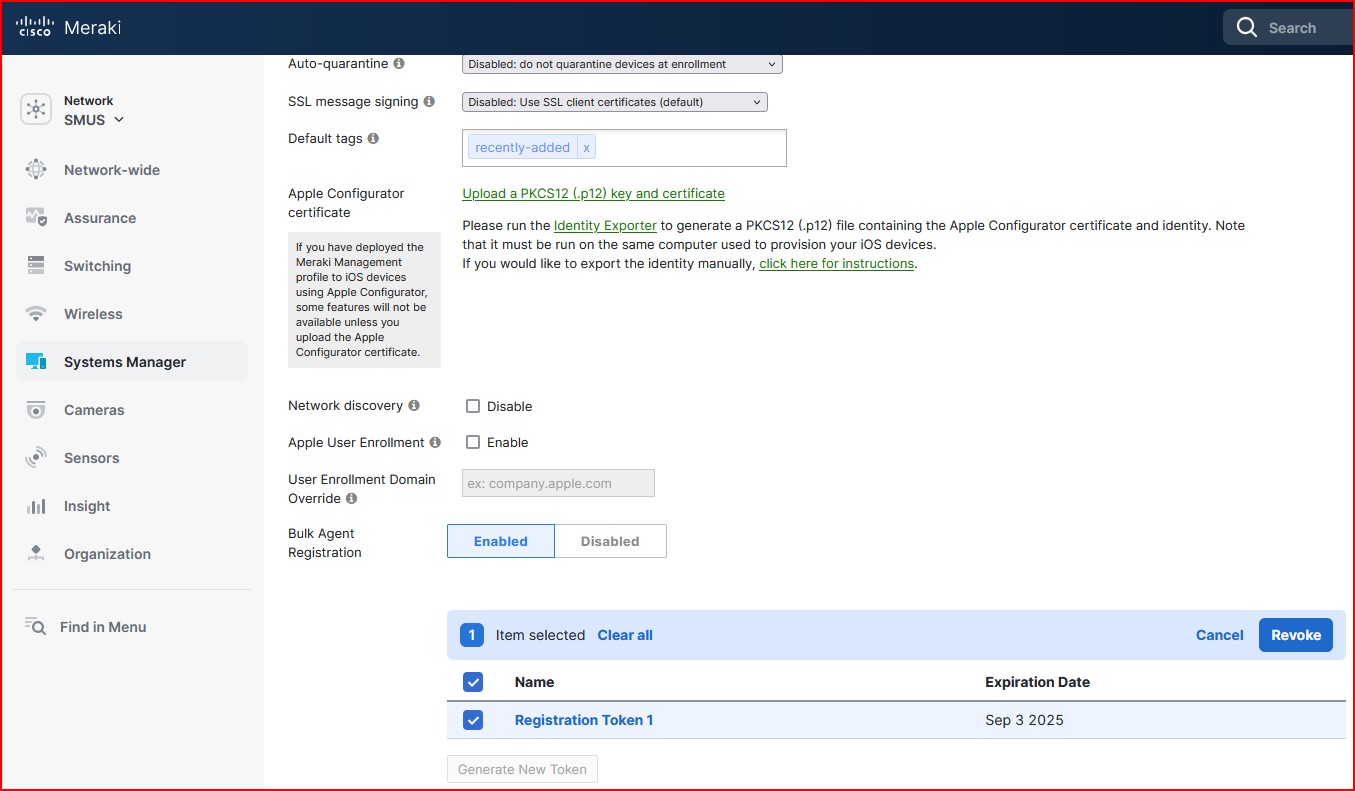Click the Assurance shield icon

click(x=36, y=218)
